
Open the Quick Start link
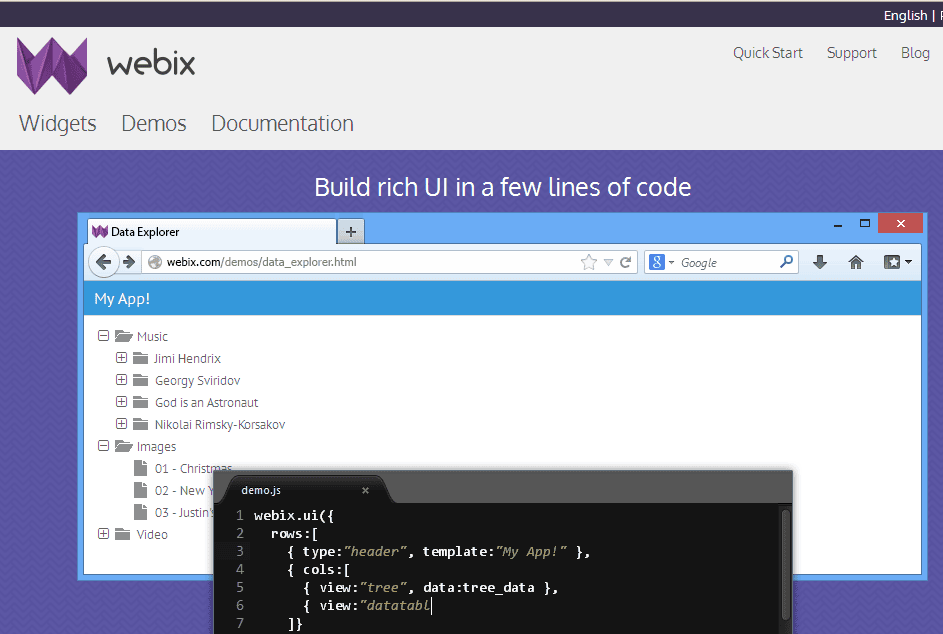tap(767, 53)
